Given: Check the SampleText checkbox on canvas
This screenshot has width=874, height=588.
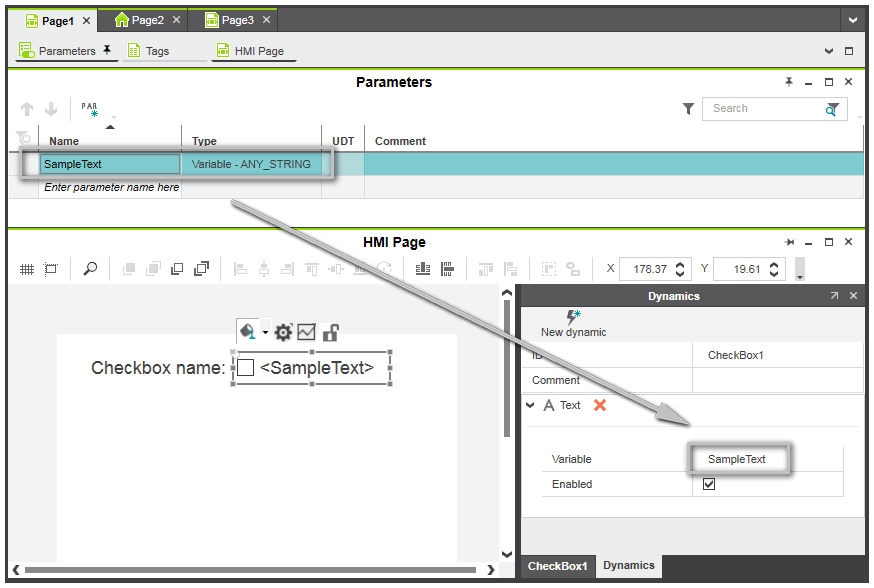Looking at the screenshot, I should click(x=245, y=368).
